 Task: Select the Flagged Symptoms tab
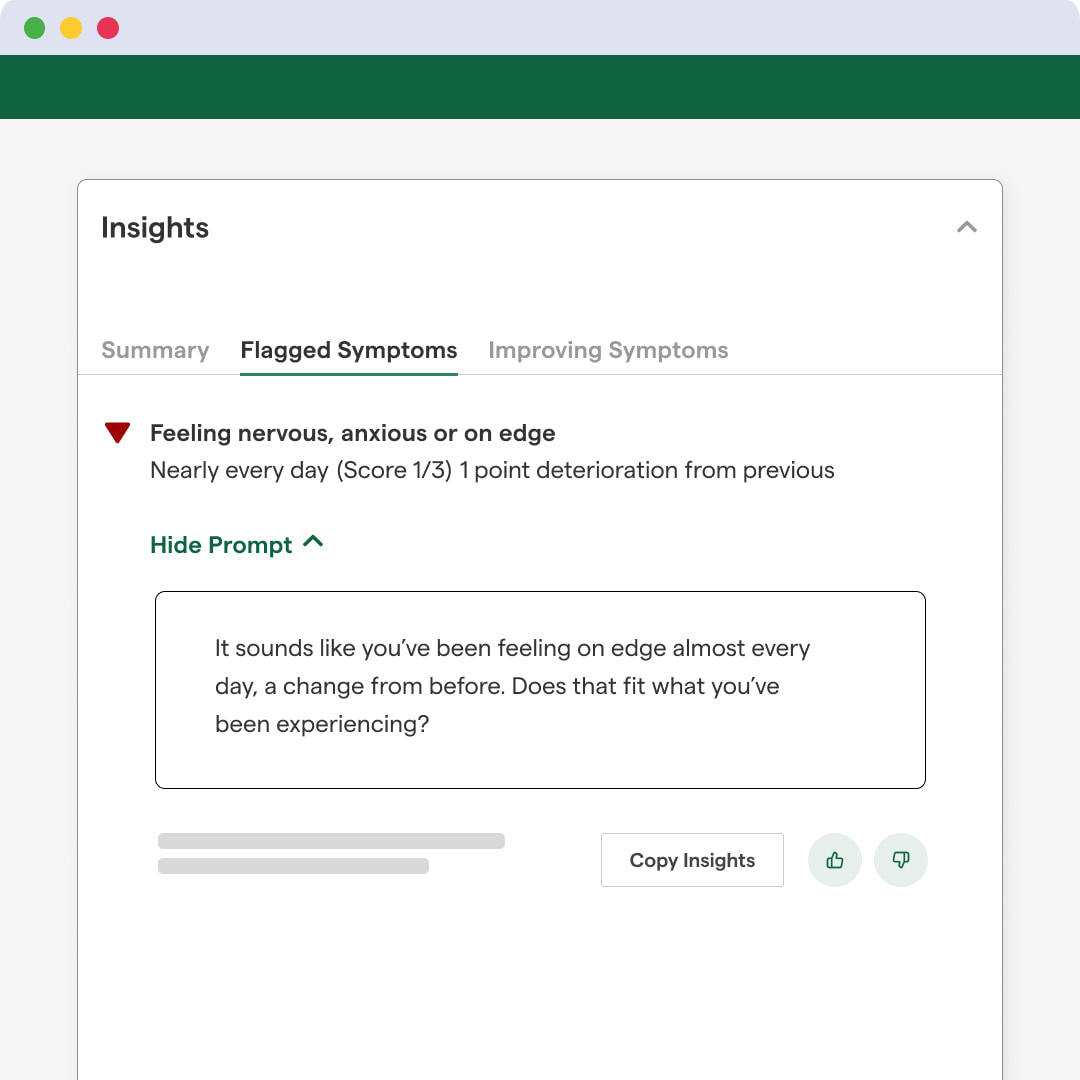tap(349, 350)
